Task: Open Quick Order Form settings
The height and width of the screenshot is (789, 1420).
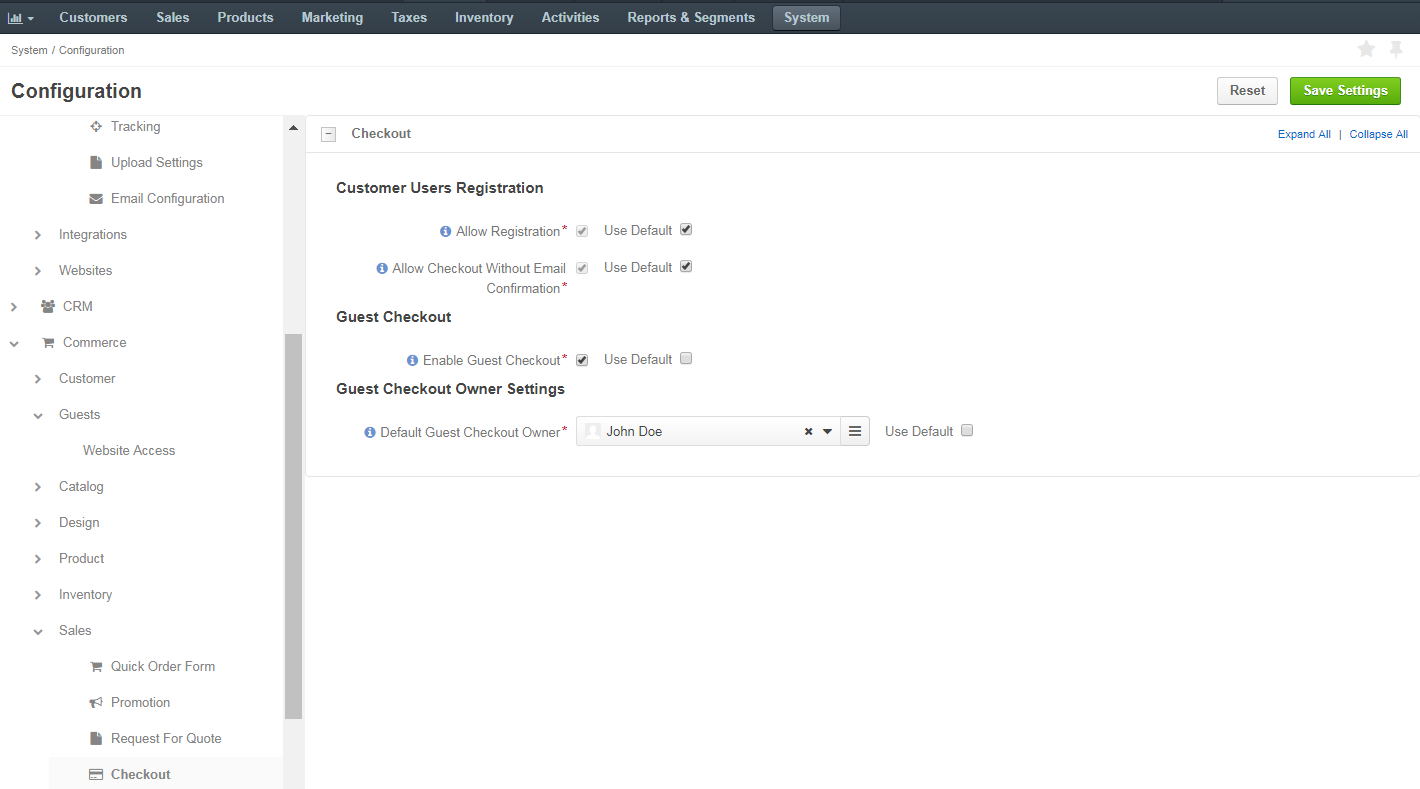Action: pos(163,666)
